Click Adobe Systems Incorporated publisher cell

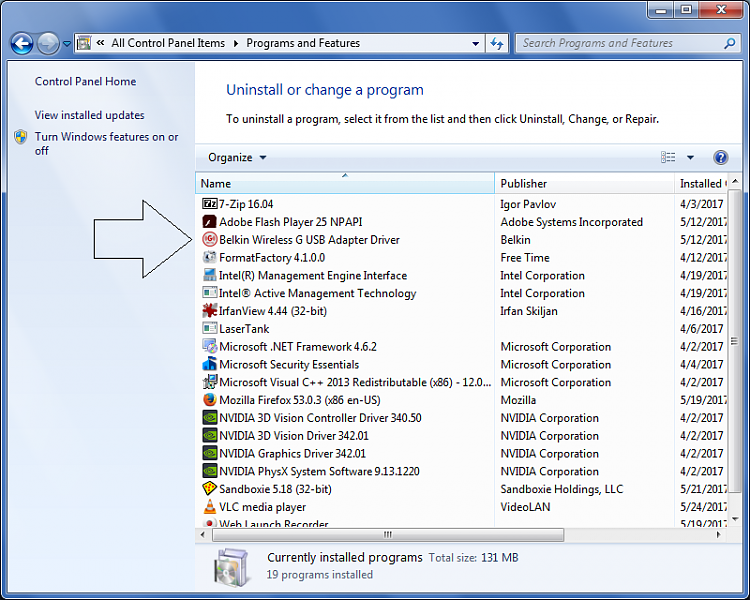point(572,222)
